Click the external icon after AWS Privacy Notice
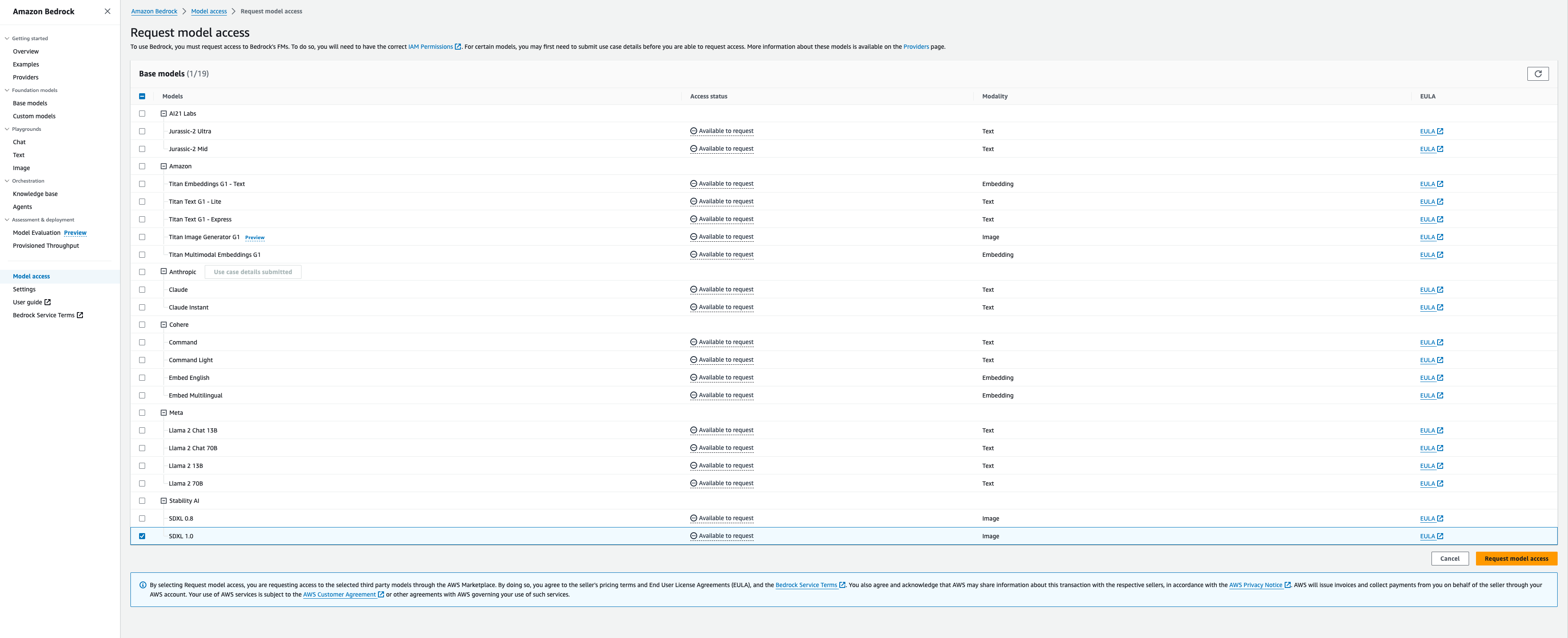This screenshot has height=638, width=1568. pos(1287,585)
